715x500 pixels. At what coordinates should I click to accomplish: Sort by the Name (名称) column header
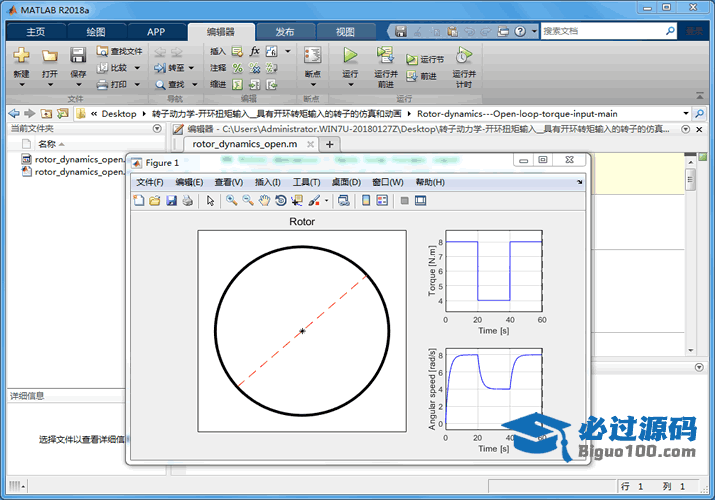pos(47,144)
